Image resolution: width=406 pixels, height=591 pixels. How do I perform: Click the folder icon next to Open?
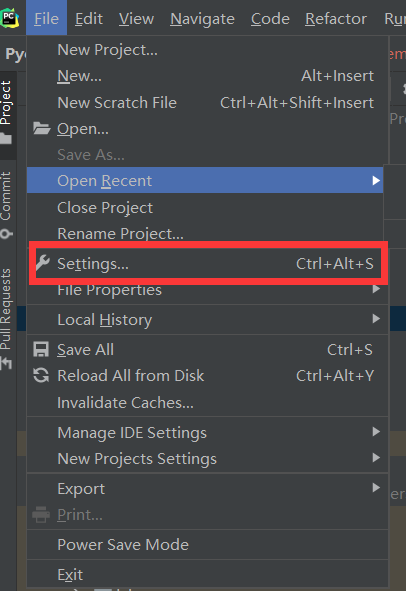tap(41, 129)
